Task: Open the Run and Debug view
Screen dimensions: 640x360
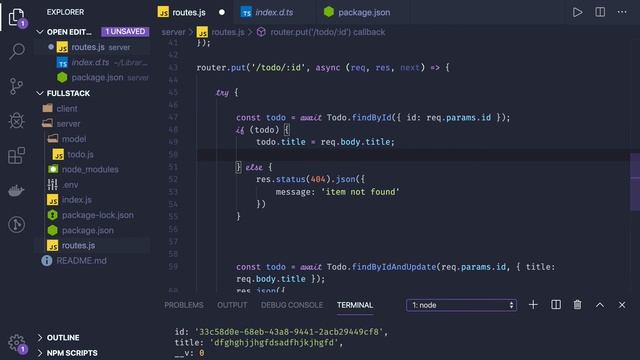Action: (x=16, y=120)
